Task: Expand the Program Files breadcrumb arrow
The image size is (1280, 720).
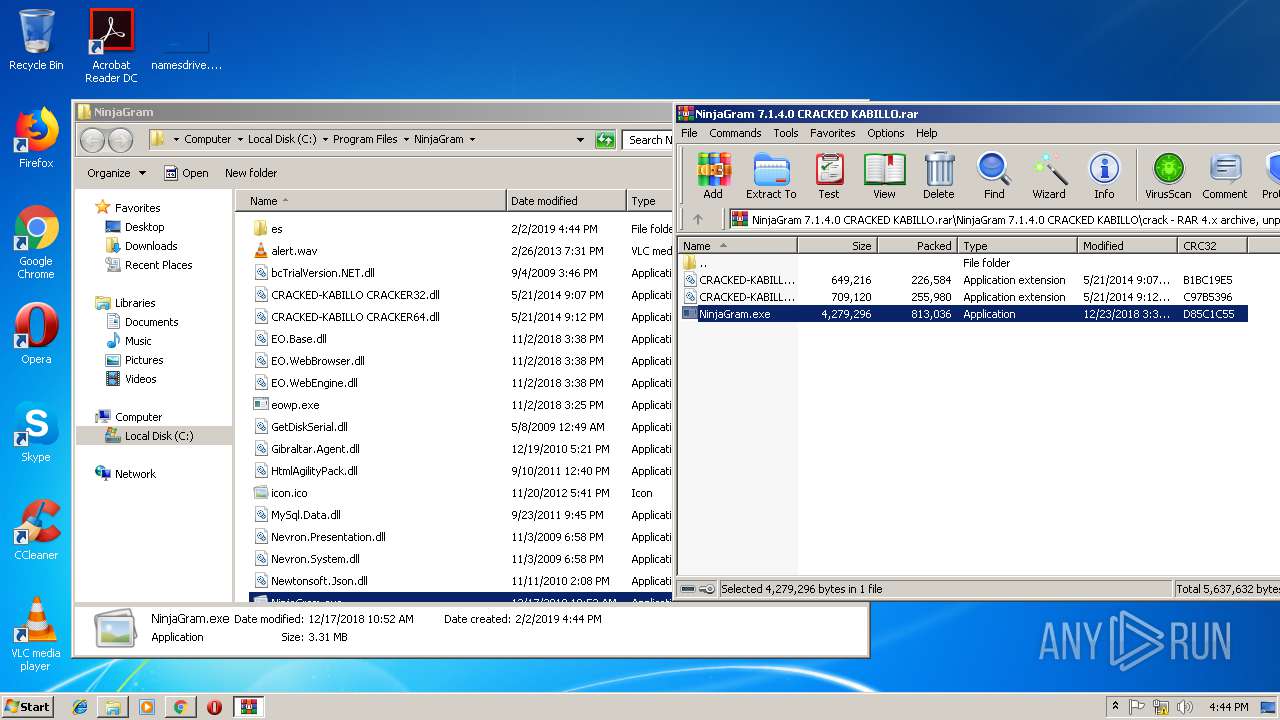Action: coord(405,140)
